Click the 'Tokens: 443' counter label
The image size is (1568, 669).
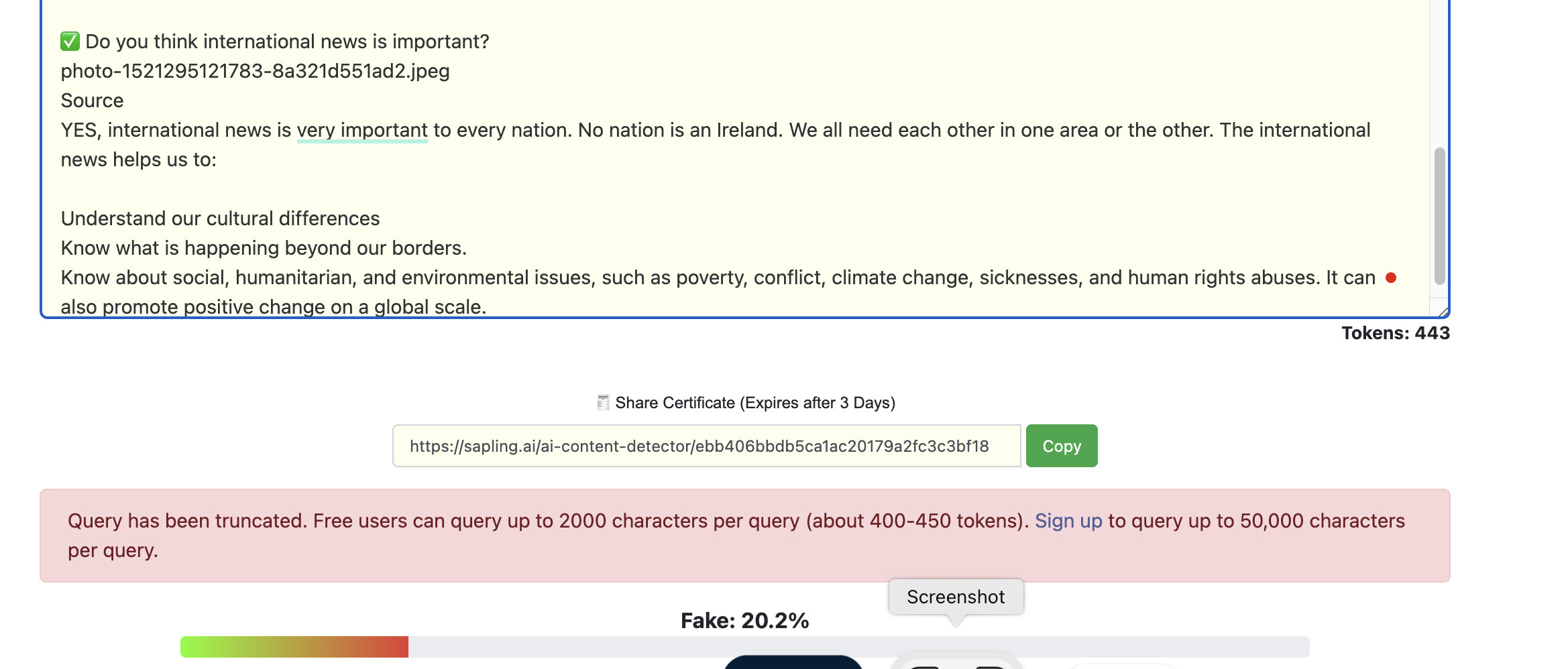click(1396, 333)
